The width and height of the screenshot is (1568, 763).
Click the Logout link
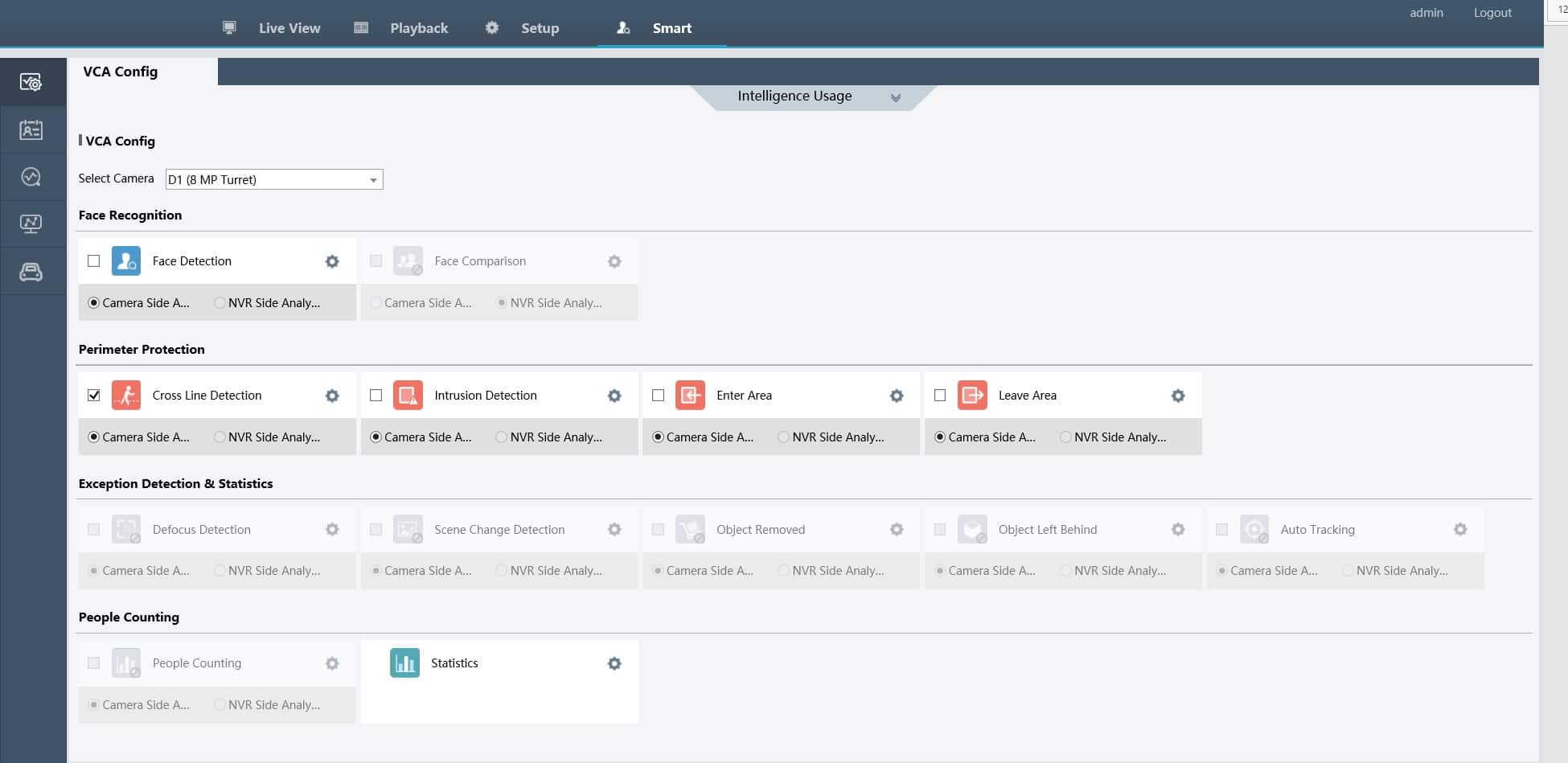coord(1492,13)
